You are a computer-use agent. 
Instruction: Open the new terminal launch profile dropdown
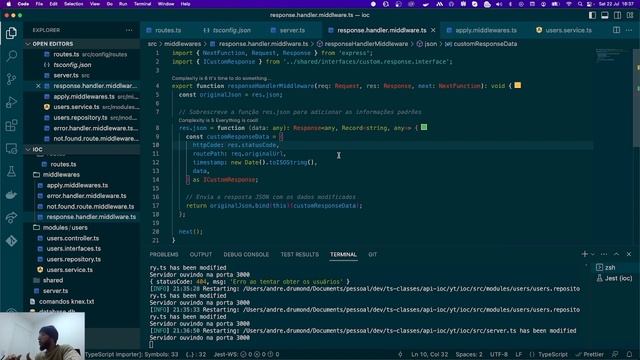593,254
